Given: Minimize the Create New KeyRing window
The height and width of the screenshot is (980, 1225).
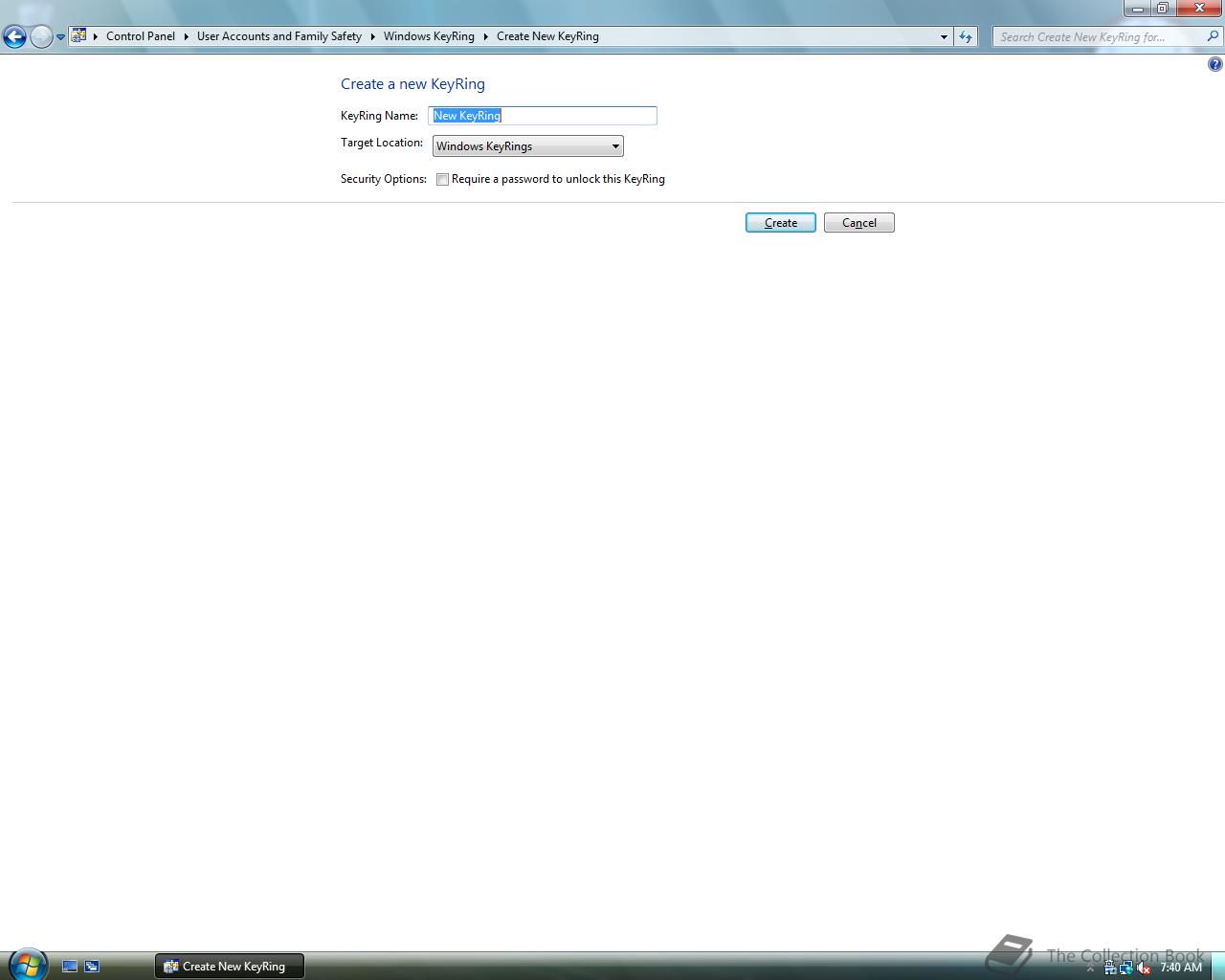Looking at the screenshot, I should 1137,9.
